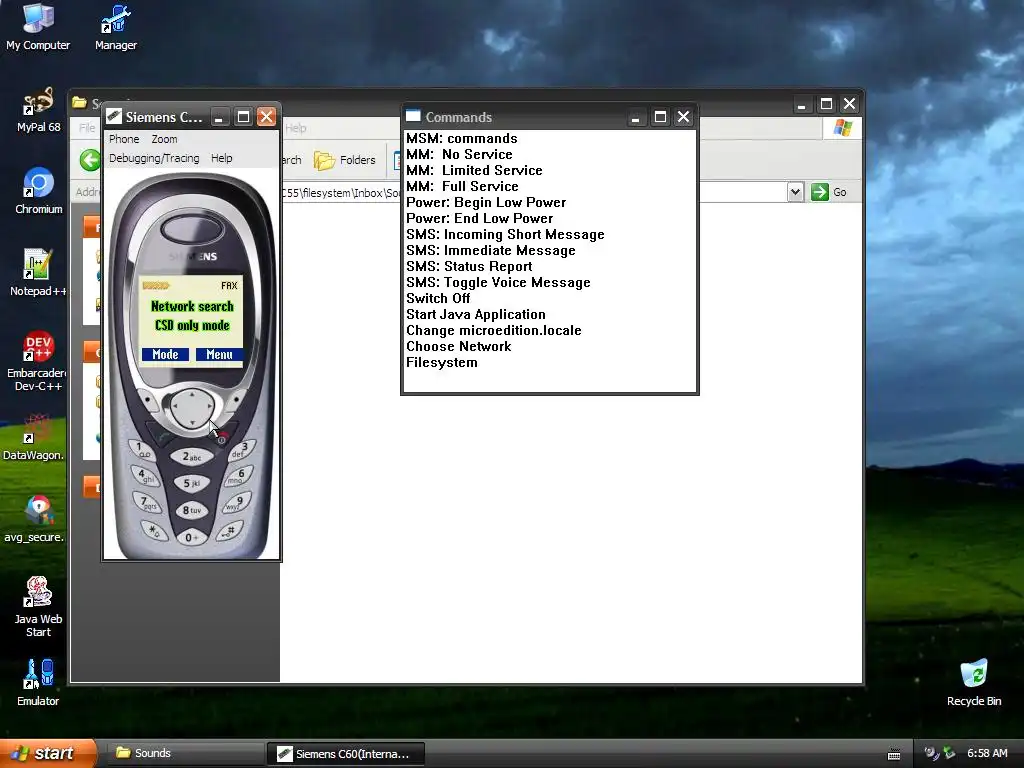The image size is (1024, 768).
Task: Tap the 7 pqrs key on keypad
Action: (149, 503)
